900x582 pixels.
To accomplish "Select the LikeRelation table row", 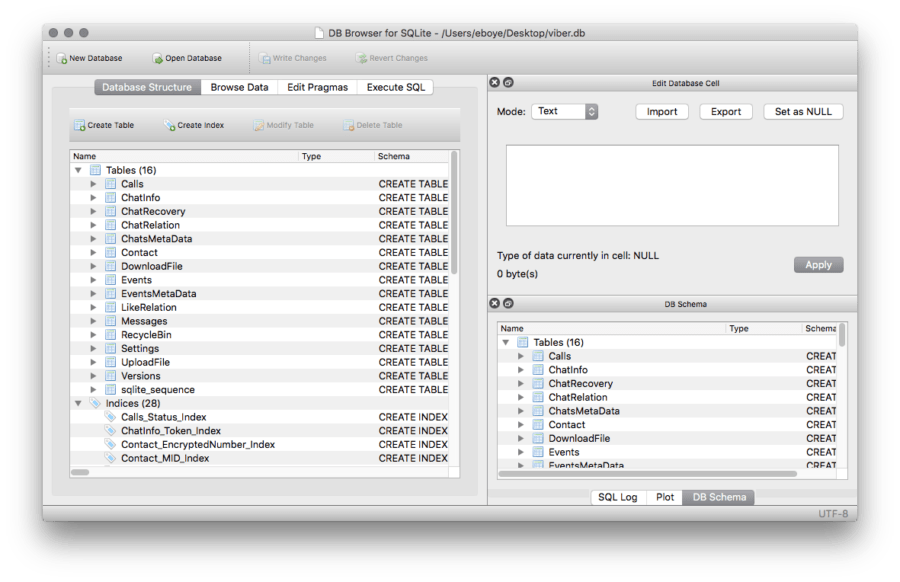I will click(x=259, y=307).
